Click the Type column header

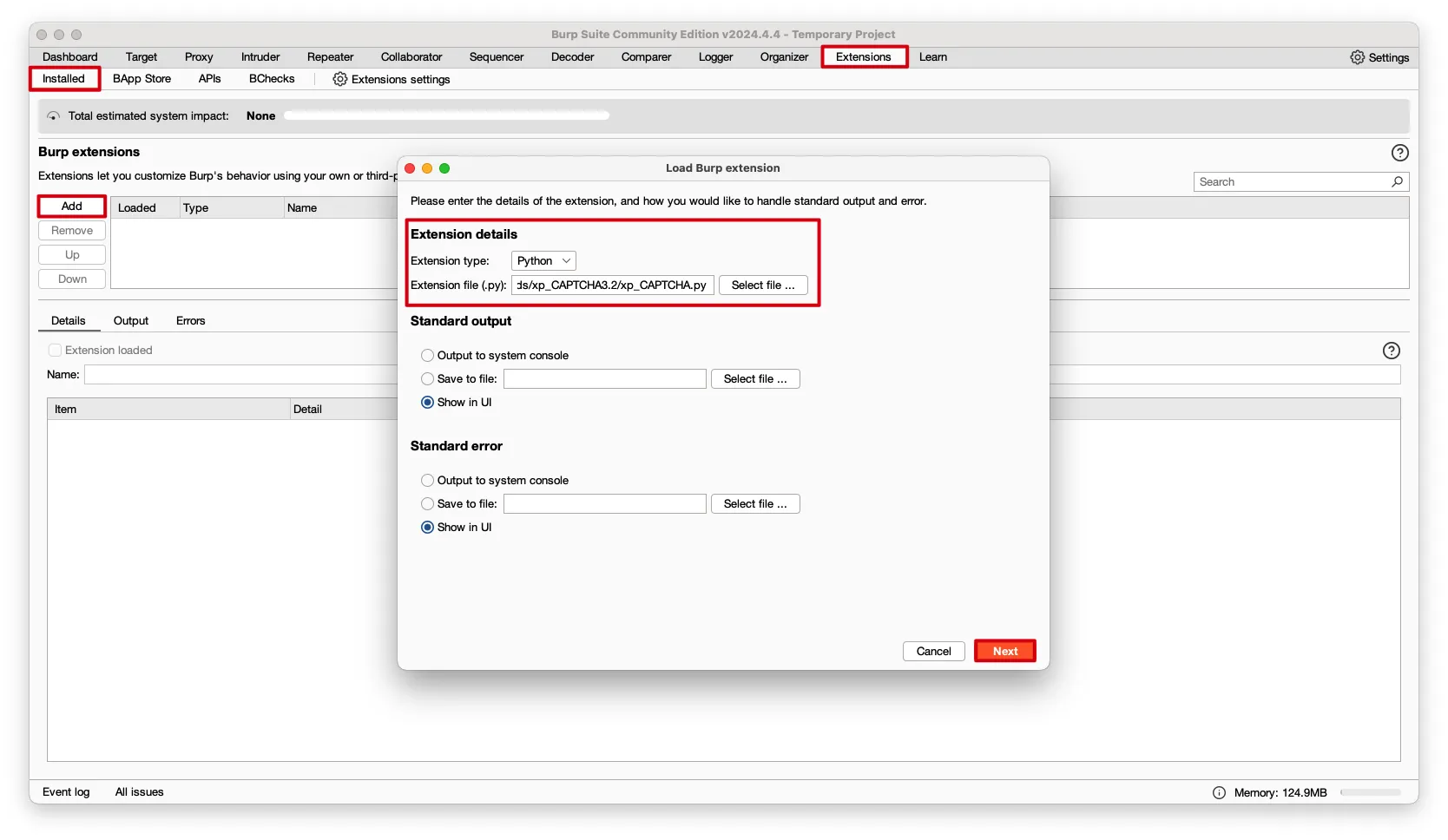pyautogui.click(x=232, y=208)
